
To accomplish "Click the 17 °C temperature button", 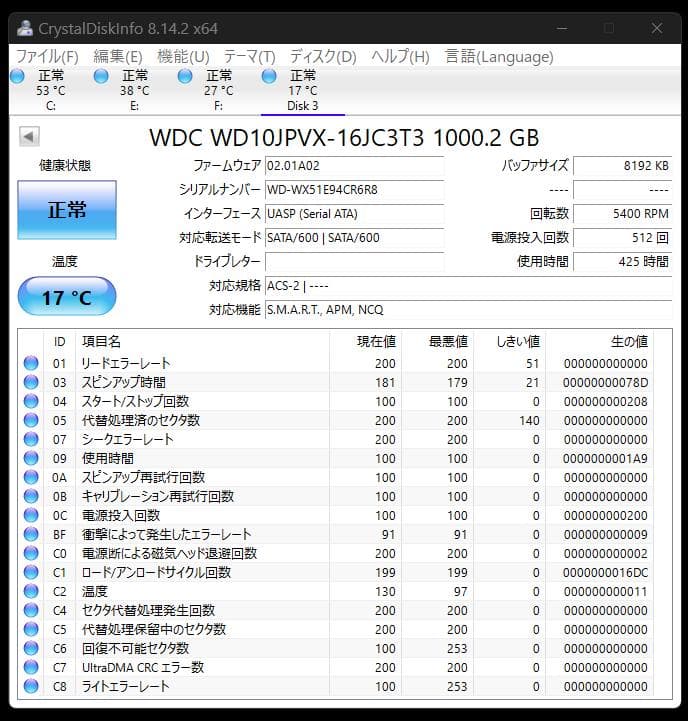I will pos(67,297).
